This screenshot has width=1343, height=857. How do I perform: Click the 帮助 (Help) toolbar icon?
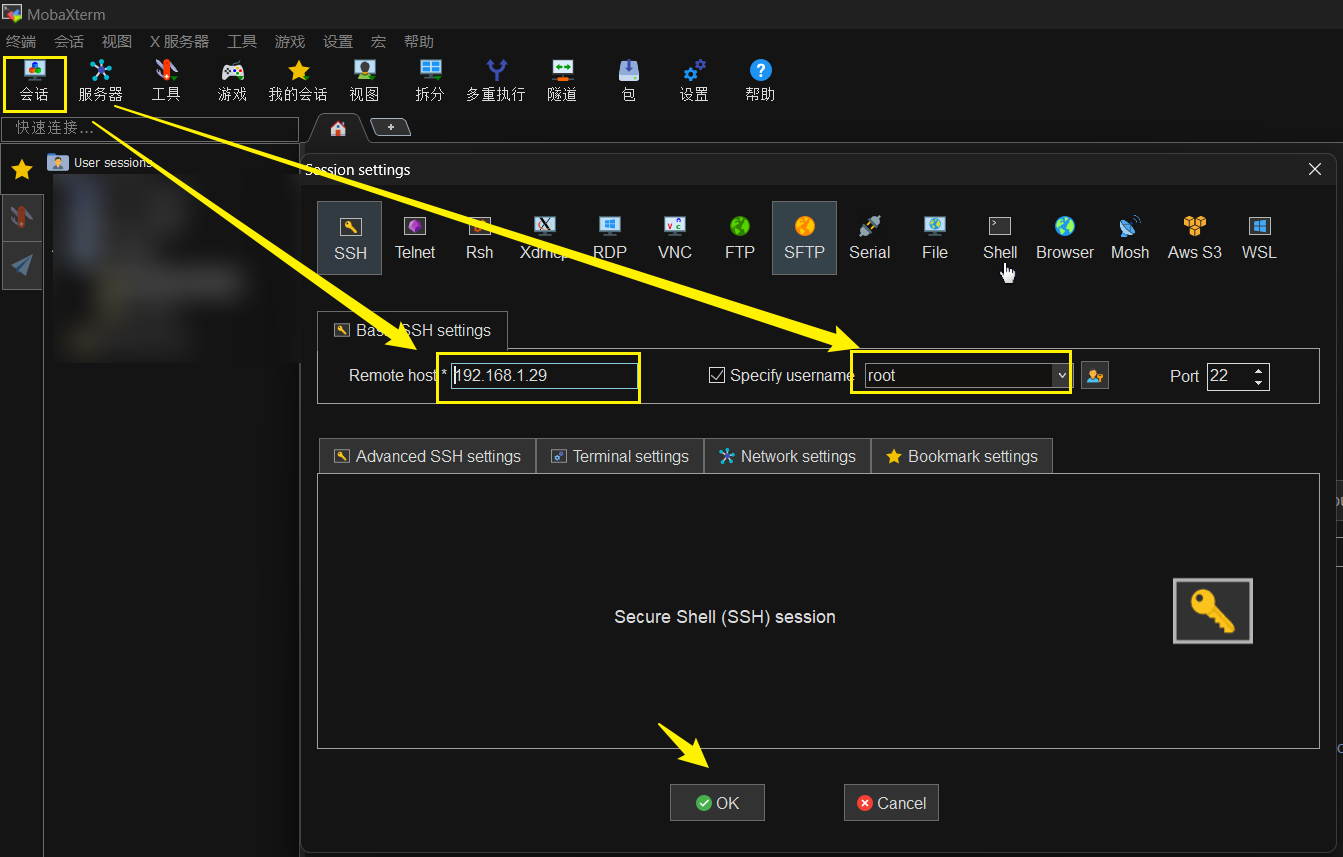coord(760,81)
